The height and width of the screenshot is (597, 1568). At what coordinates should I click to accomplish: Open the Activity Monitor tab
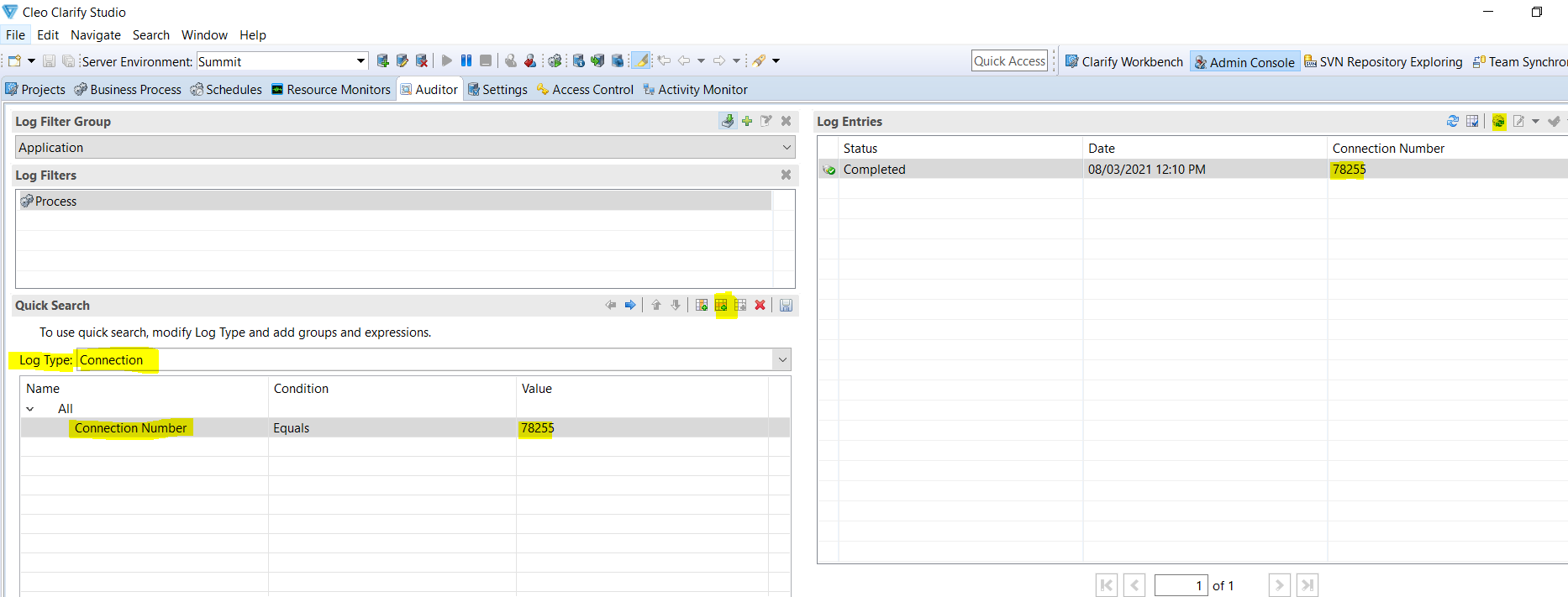(695, 89)
